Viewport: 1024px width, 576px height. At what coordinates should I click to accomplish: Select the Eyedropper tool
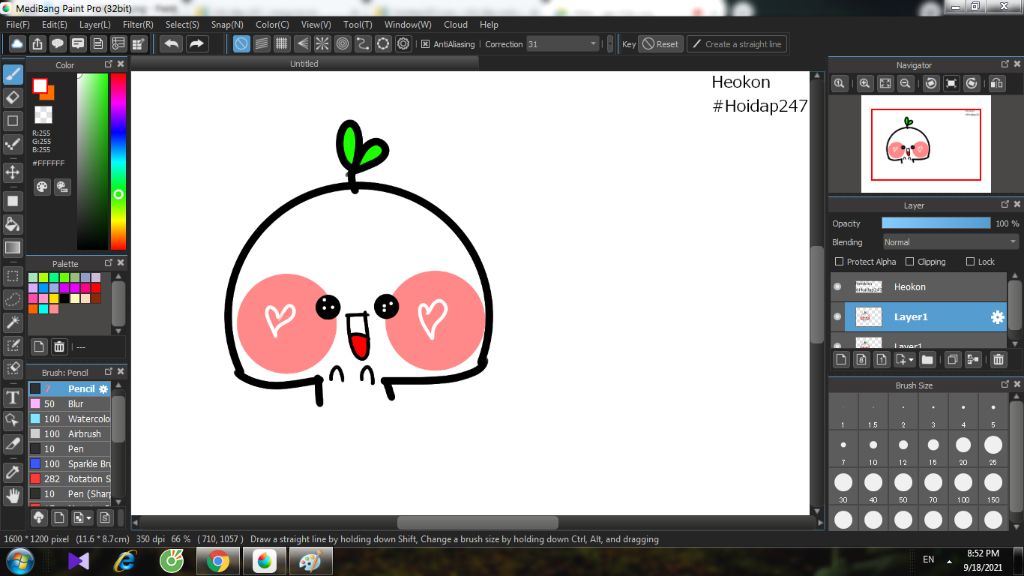click(12, 472)
